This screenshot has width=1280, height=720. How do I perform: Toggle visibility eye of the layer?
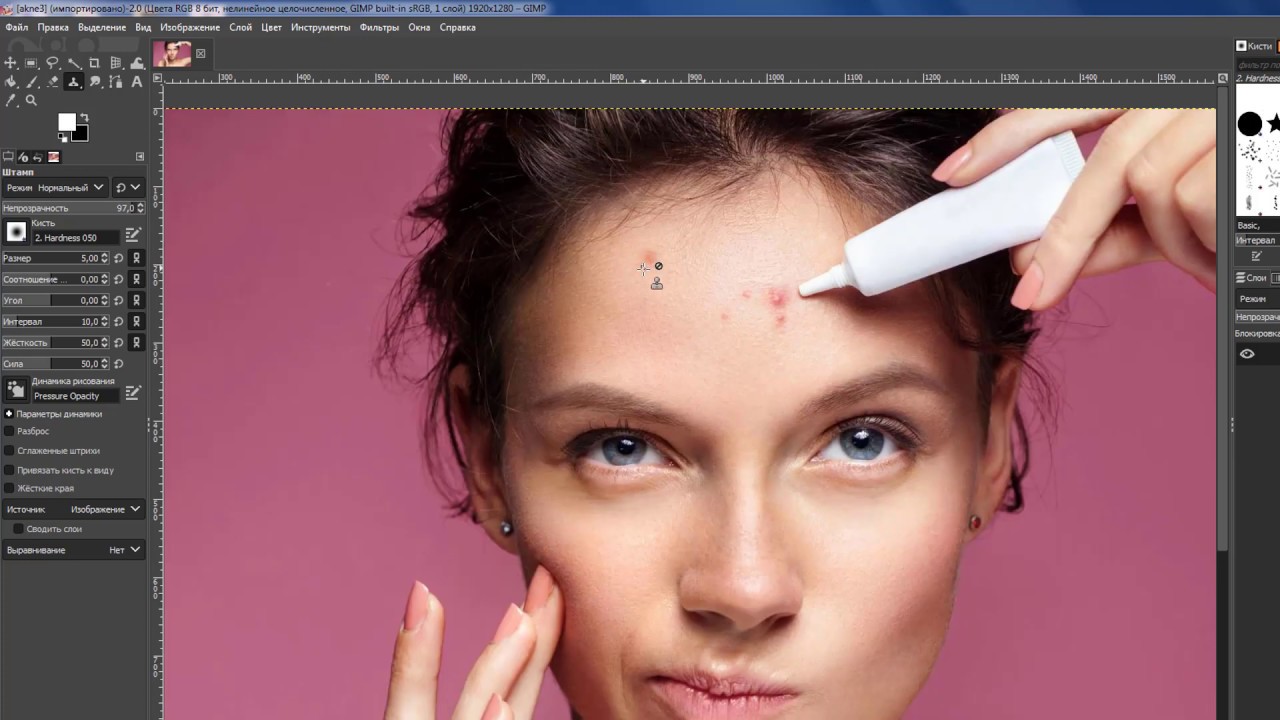1247,354
